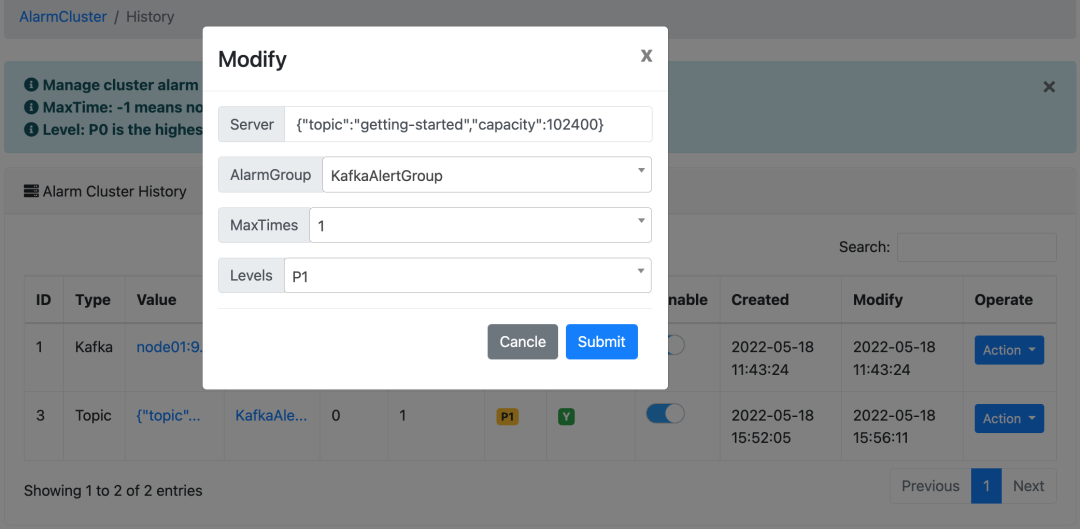The image size is (1080, 529).
Task: Click the green Y status badge
Action: pos(566,416)
